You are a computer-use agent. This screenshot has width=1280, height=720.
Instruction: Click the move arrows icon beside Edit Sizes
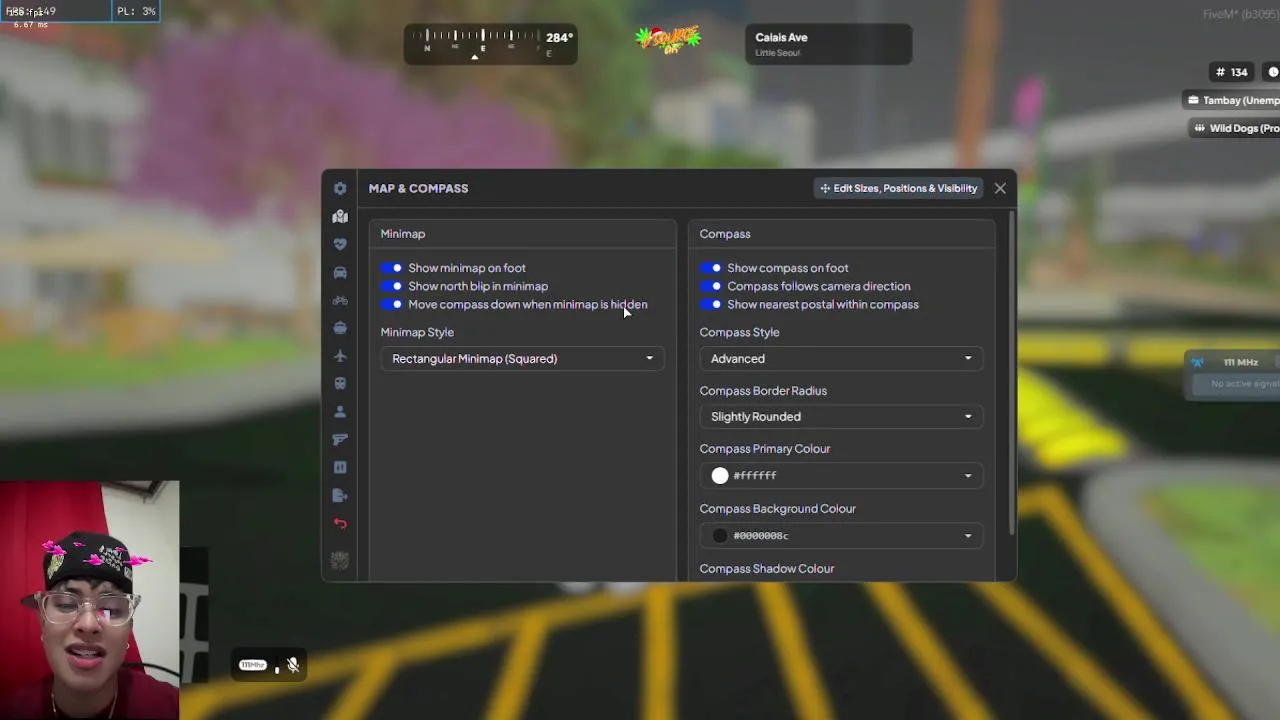click(x=825, y=188)
